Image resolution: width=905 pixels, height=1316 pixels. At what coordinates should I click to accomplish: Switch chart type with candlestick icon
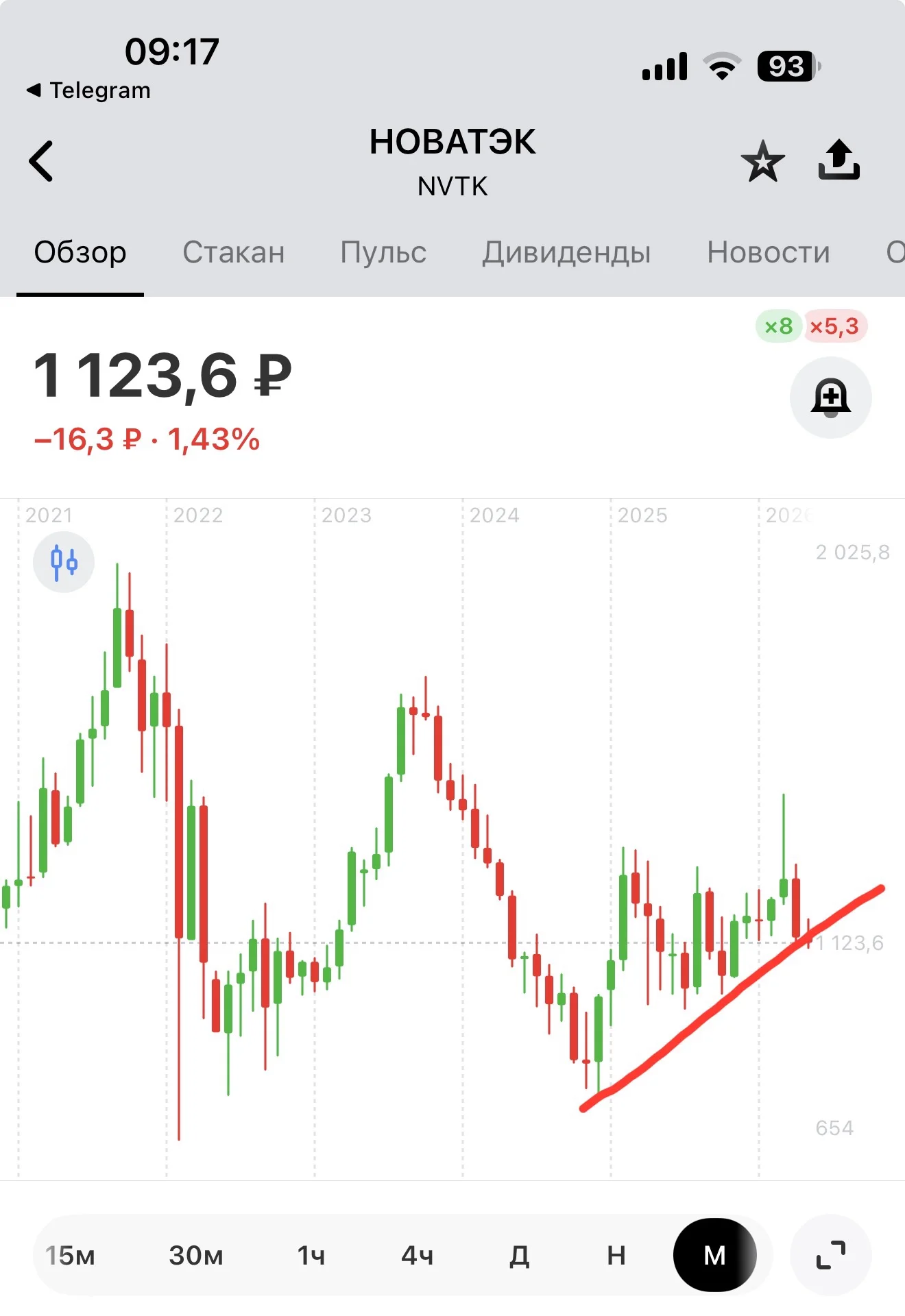64,562
